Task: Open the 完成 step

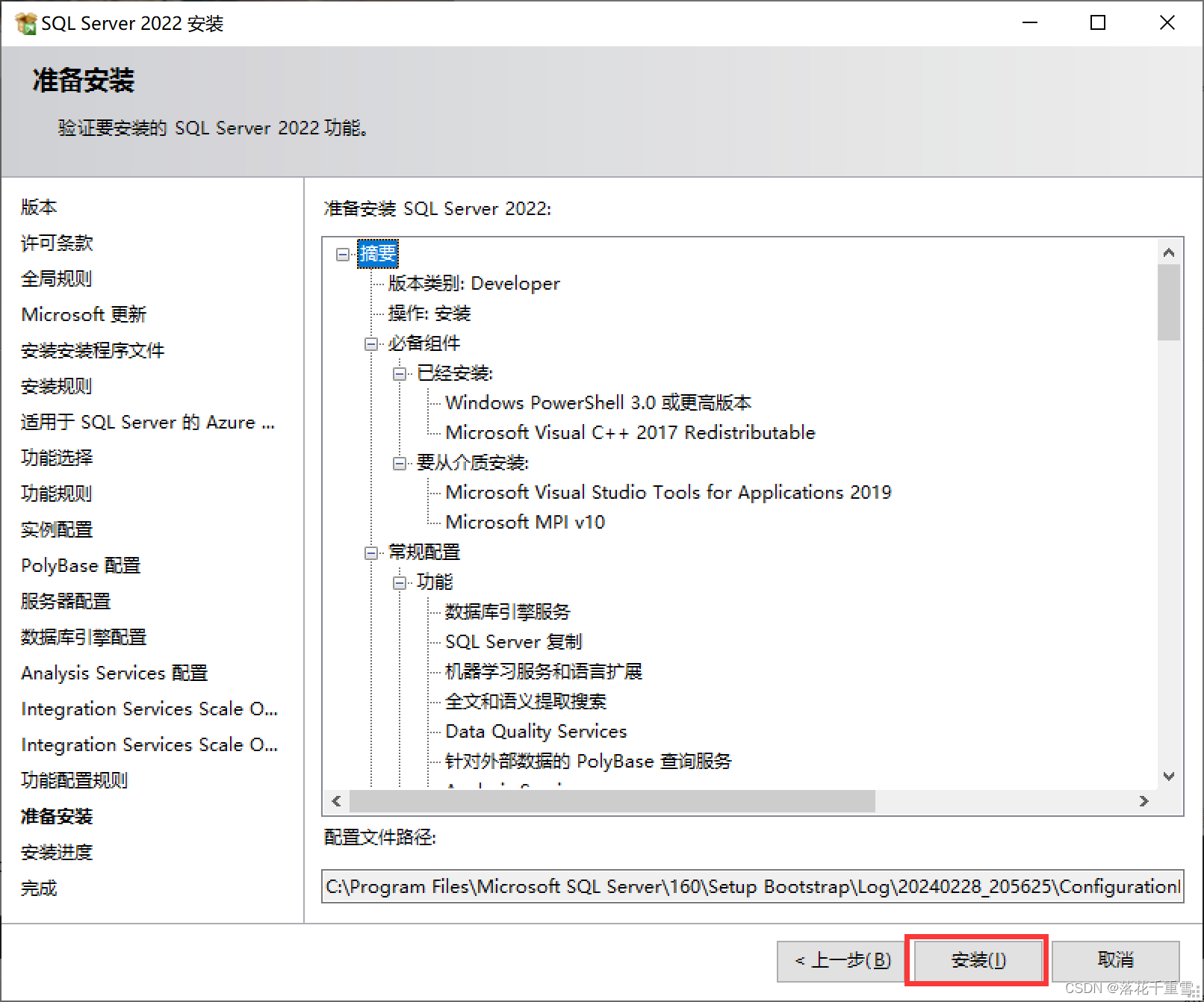Action: click(39, 888)
